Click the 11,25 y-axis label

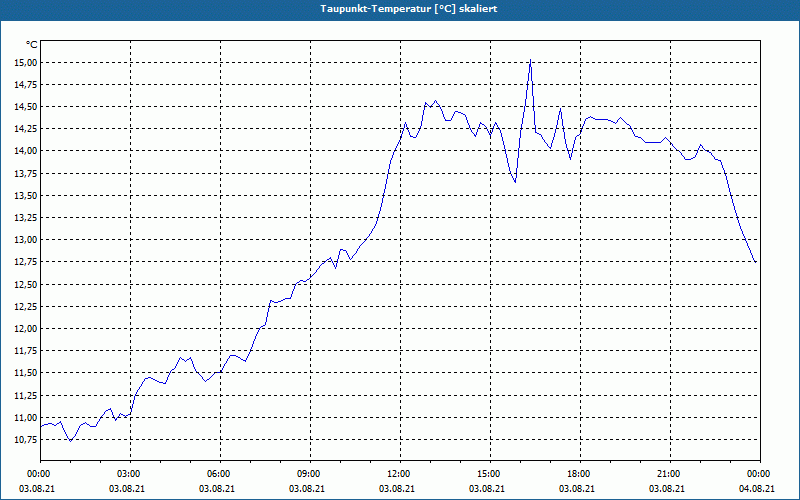pos(26,395)
